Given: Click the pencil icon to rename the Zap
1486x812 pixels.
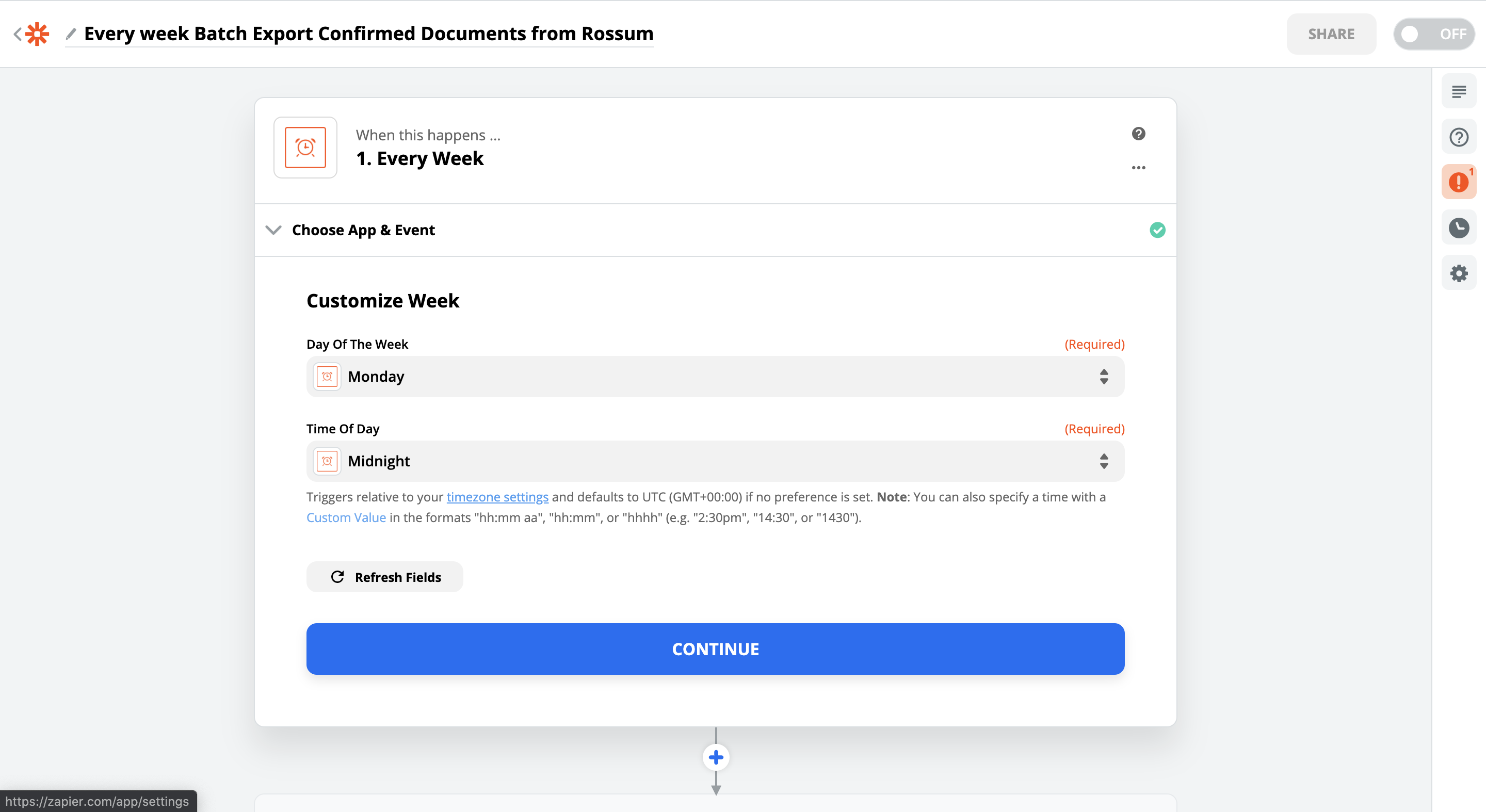Looking at the screenshot, I should [x=71, y=34].
